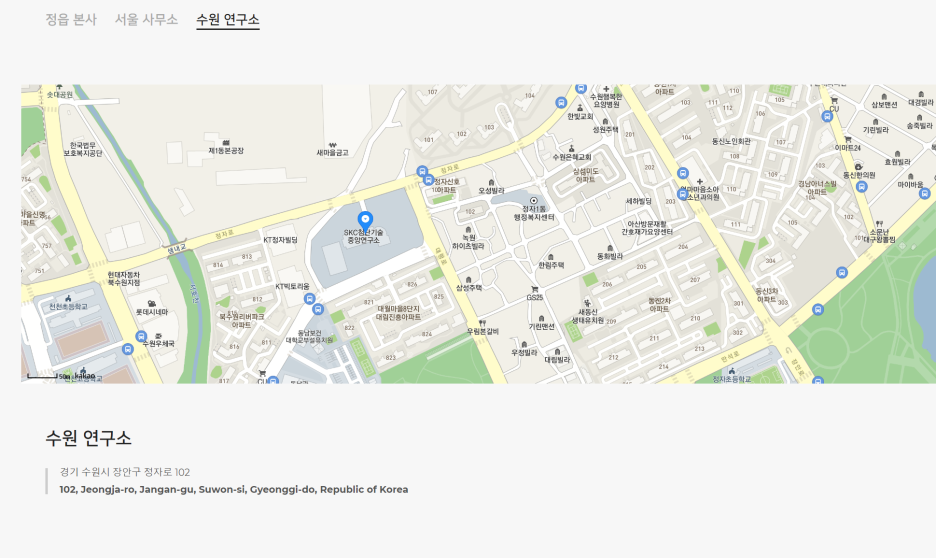Select the 정자1동 행정복지센터 marker icon
Viewport: 936px width, 558px height.
533,200
